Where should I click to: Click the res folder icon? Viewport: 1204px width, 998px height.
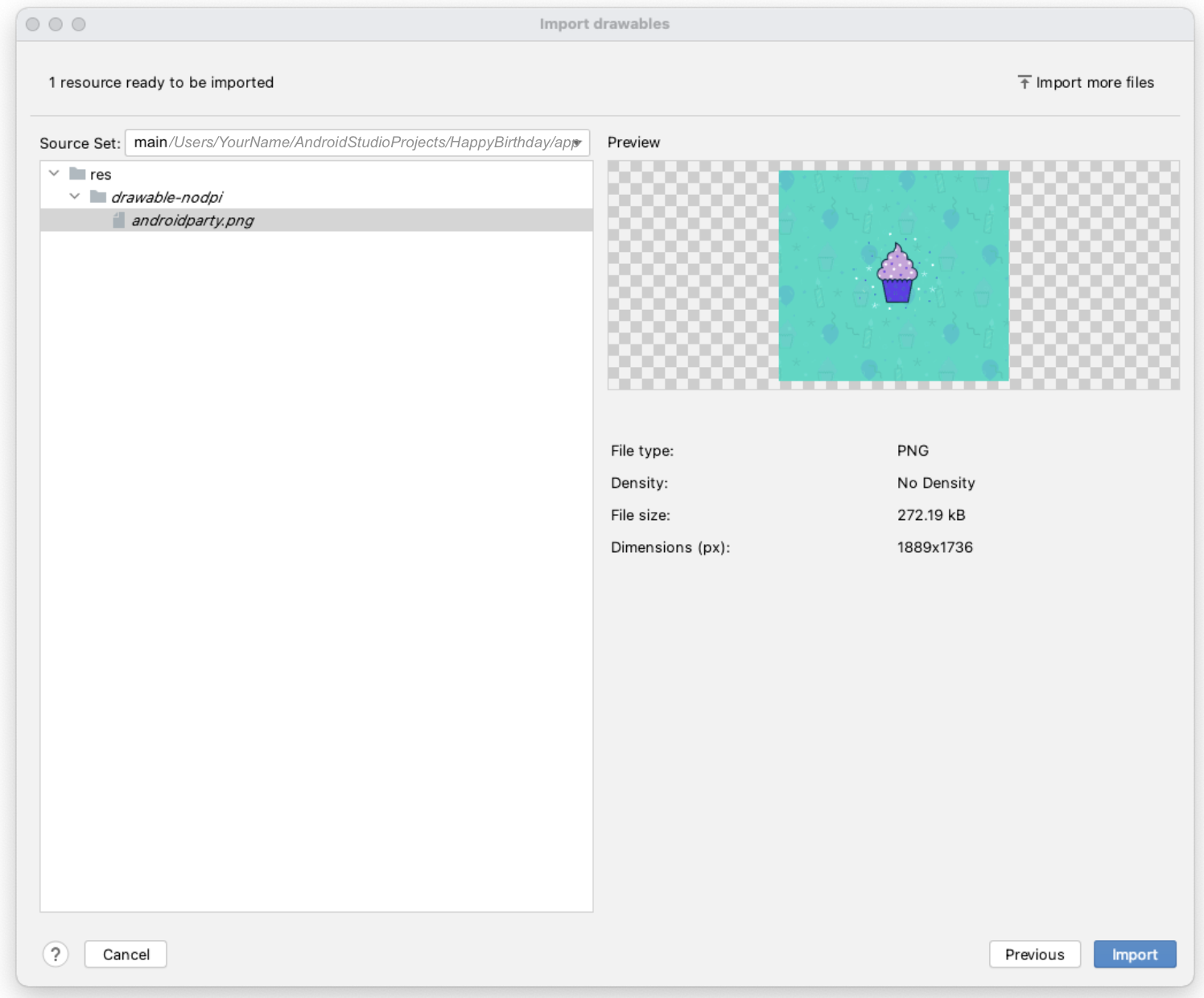pyautogui.click(x=77, y=174)
